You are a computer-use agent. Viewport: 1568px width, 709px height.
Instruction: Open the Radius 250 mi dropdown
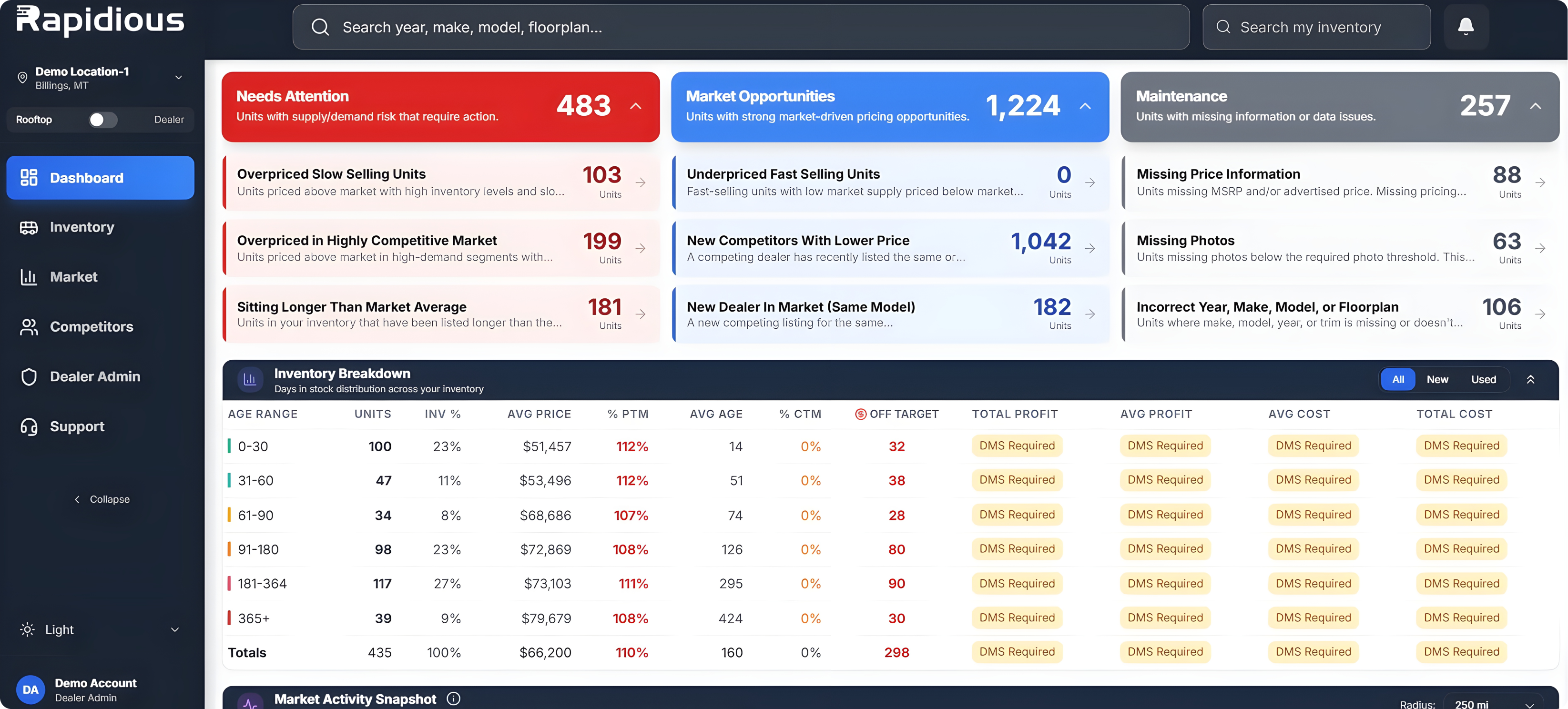click(x=1493, y=703)
